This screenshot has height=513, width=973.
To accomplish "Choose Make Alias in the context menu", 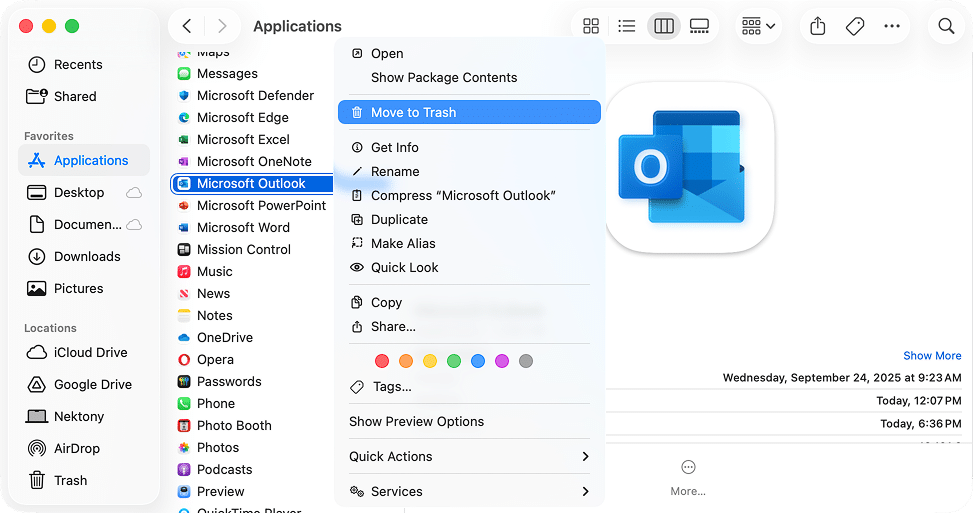I will pyautogui.click(x=469, y=243).
